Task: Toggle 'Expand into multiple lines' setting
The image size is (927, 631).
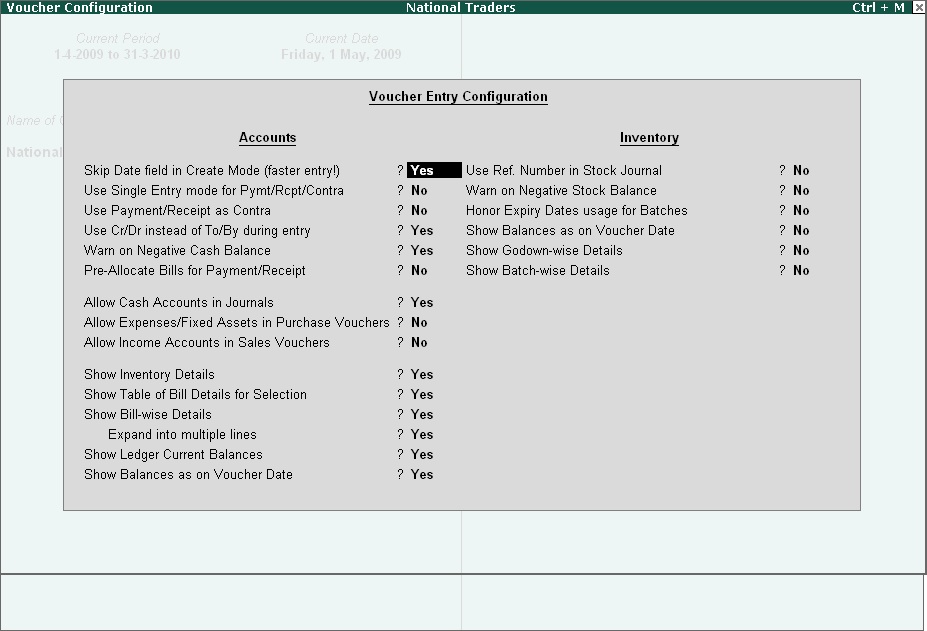Action: 421,434
